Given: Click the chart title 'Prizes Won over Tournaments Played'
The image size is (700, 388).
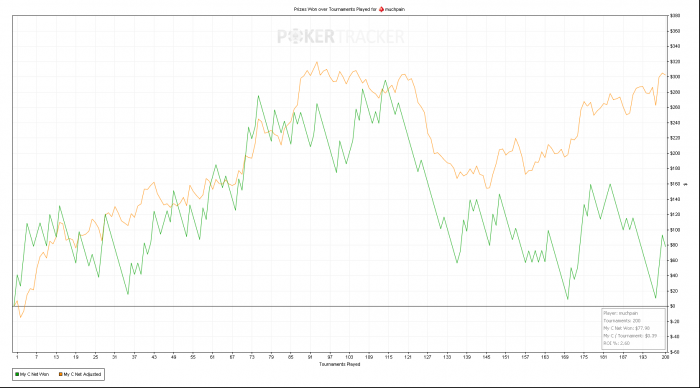Looking at the screenshot, I should tap(332, 9).
